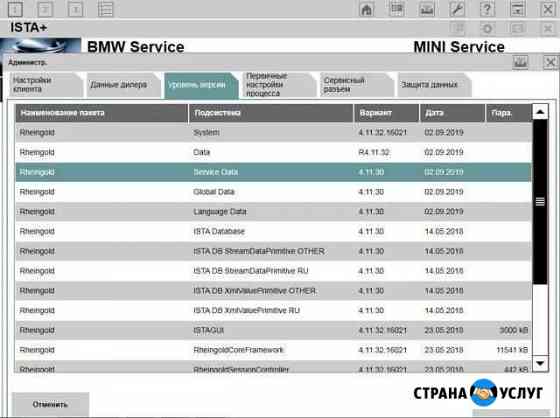Open the home screen via house icon
This screenshot has width=560, height=418.
pyautogui.click(x=366, y=9)
